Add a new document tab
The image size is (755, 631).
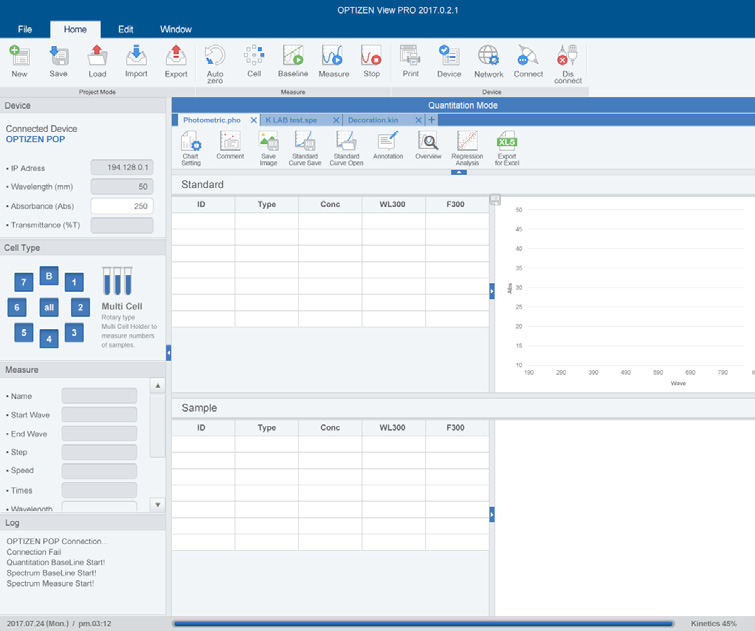432,120
